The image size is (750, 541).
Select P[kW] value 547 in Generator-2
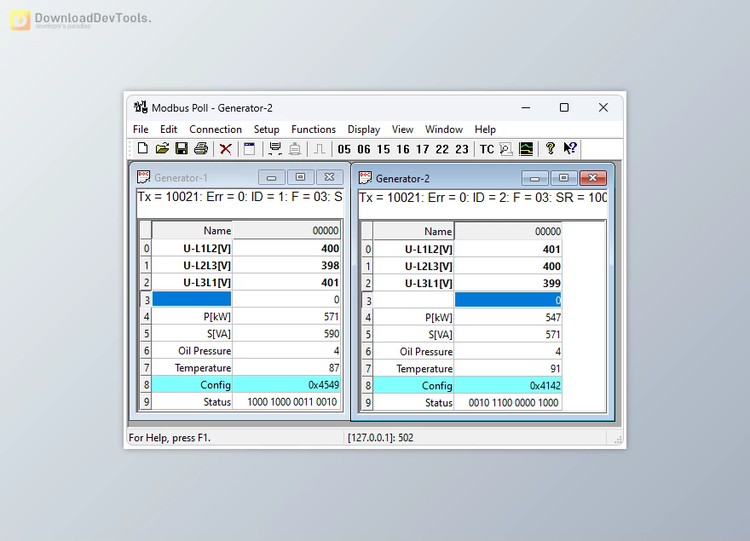[x=508, y=318]
